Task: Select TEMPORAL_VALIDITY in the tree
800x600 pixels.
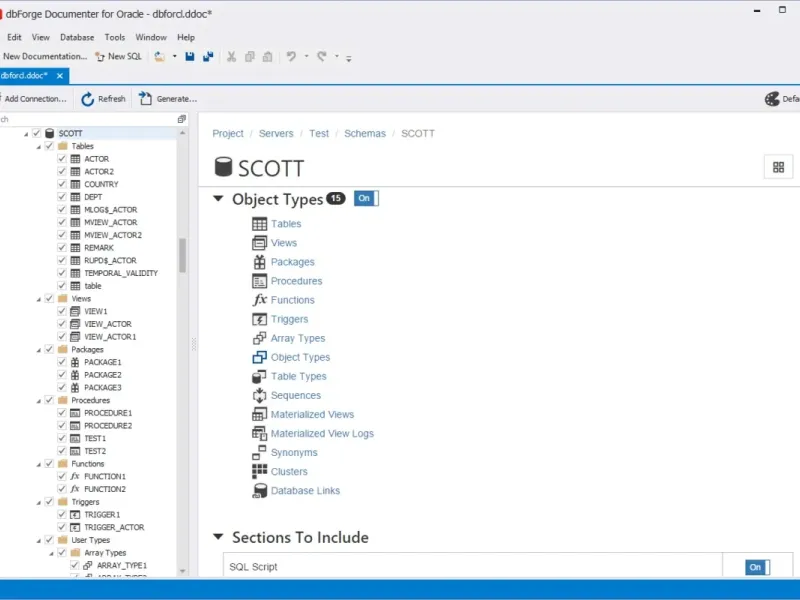Action: [121, 273]
